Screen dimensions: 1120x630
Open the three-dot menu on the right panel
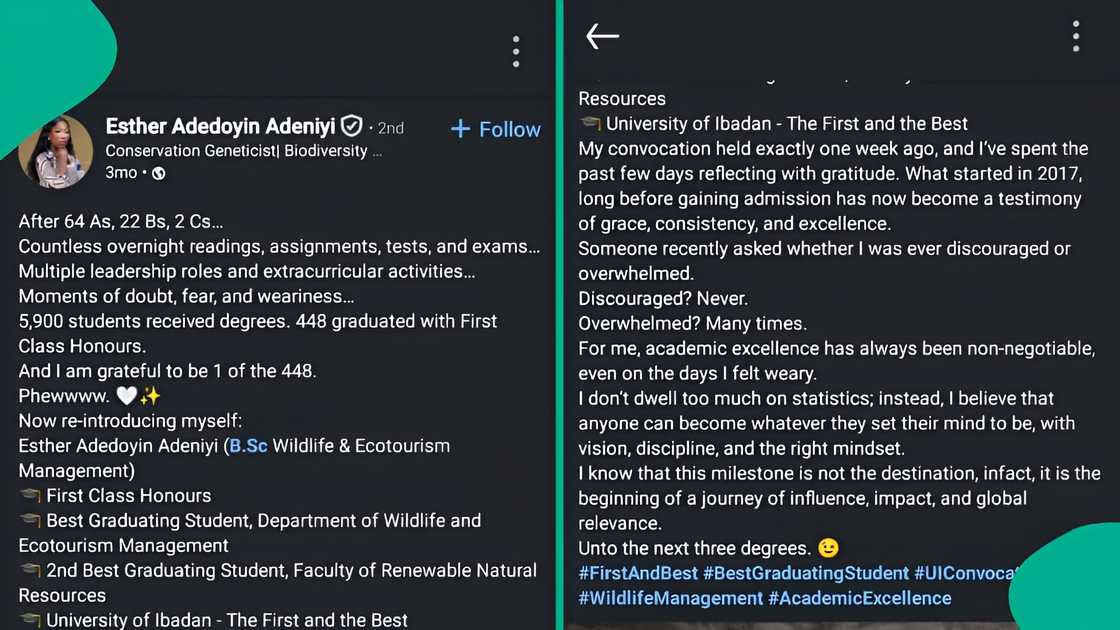pos(1075,36)
